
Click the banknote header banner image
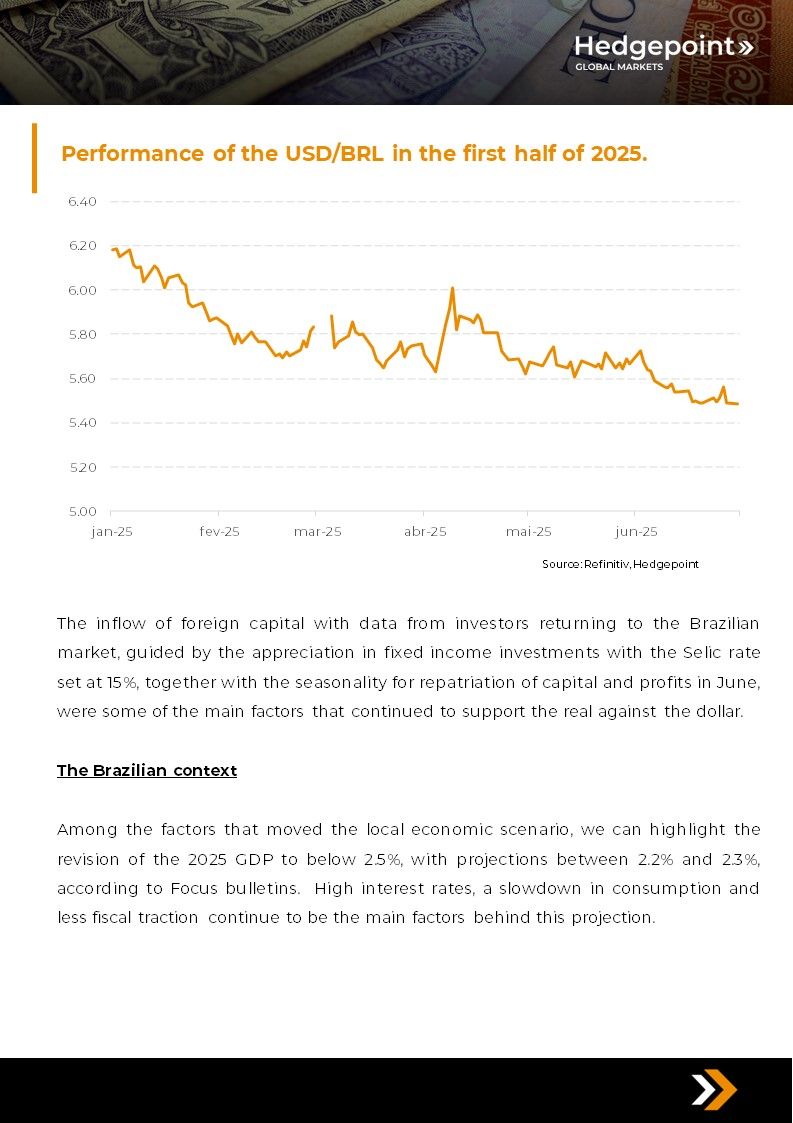pos(396,52)
